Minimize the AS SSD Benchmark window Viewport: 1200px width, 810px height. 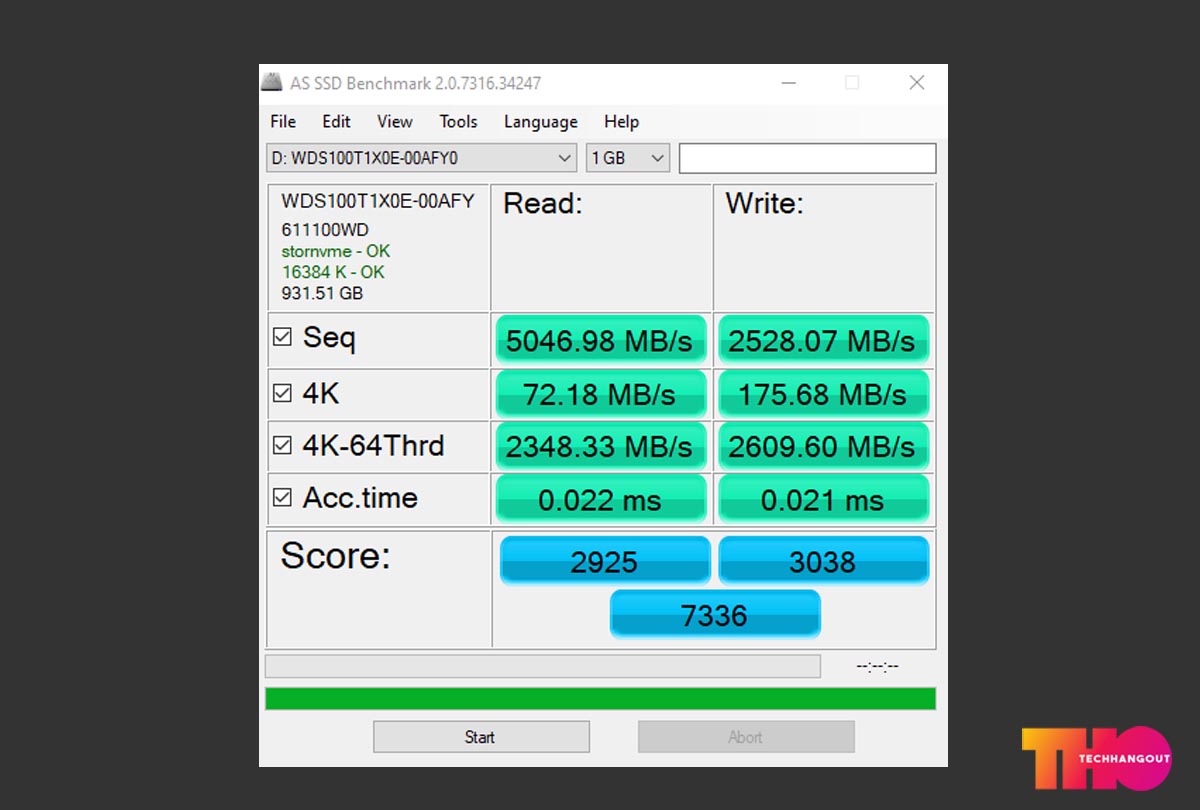point(787,83)
